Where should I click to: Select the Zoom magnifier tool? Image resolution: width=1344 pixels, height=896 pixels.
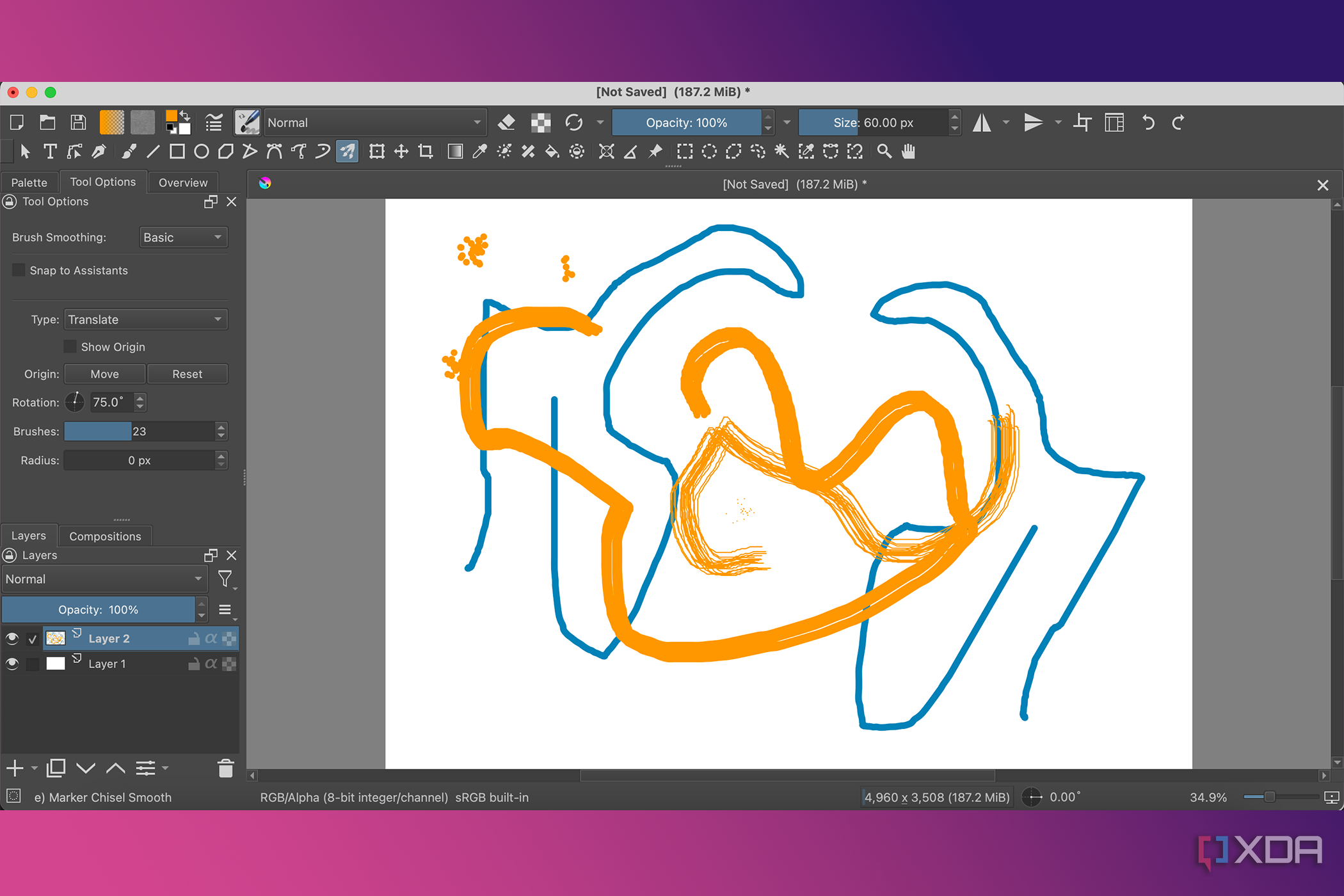[x=884, y=152]
